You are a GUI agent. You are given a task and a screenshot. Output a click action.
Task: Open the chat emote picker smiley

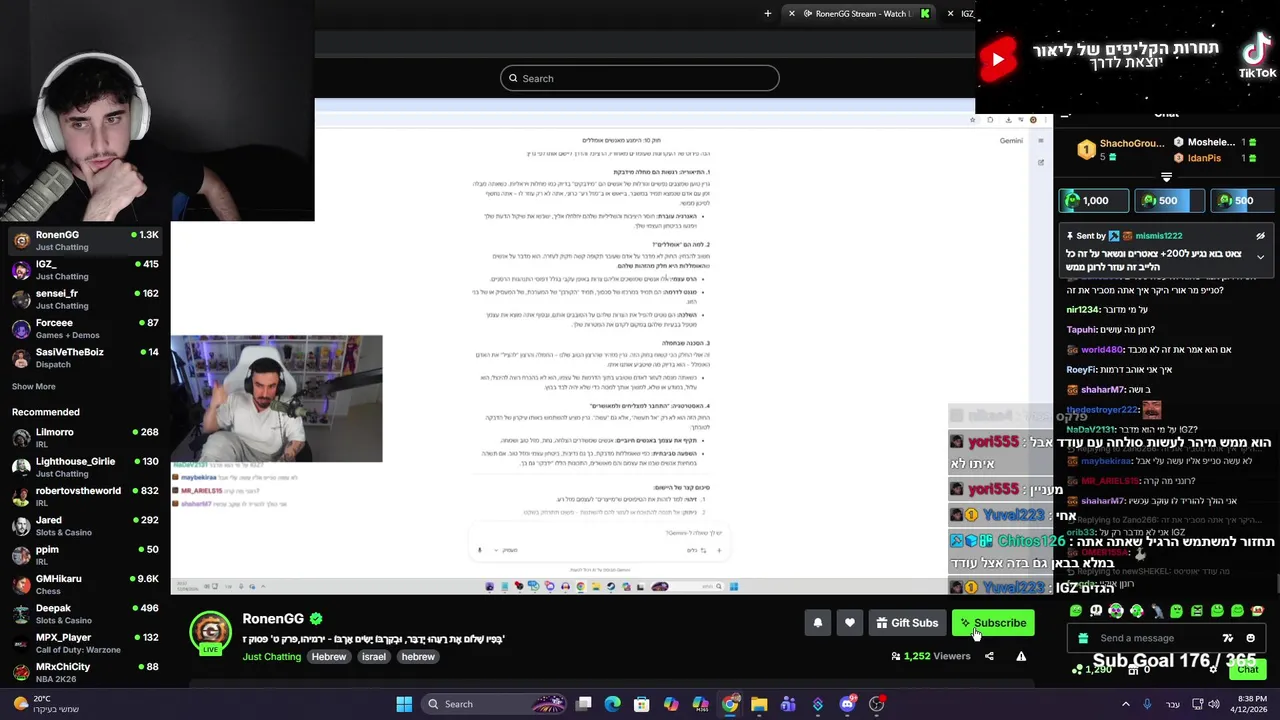click(1250, 638)
